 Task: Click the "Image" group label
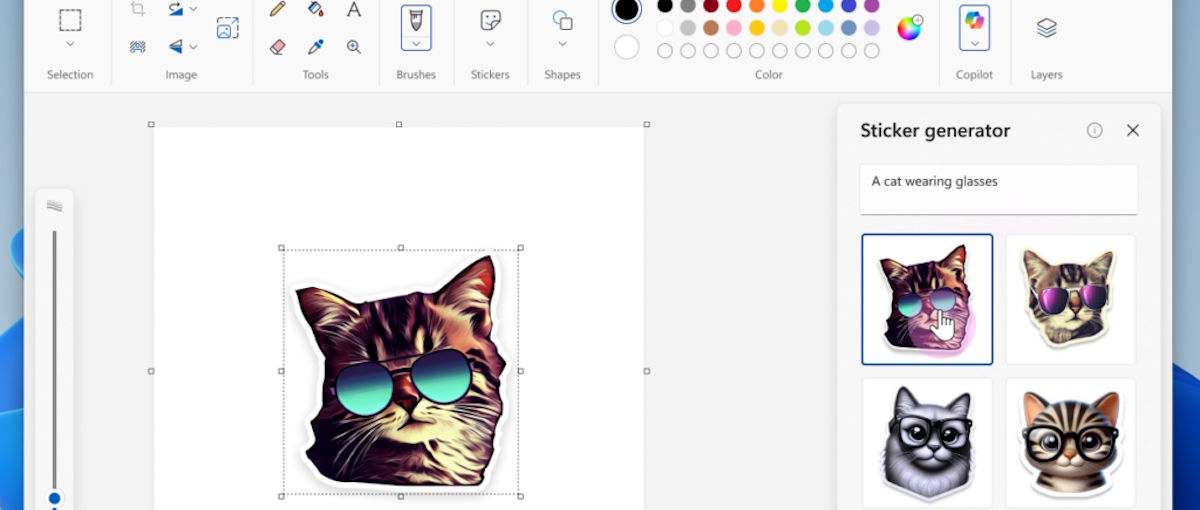point(181,75)
